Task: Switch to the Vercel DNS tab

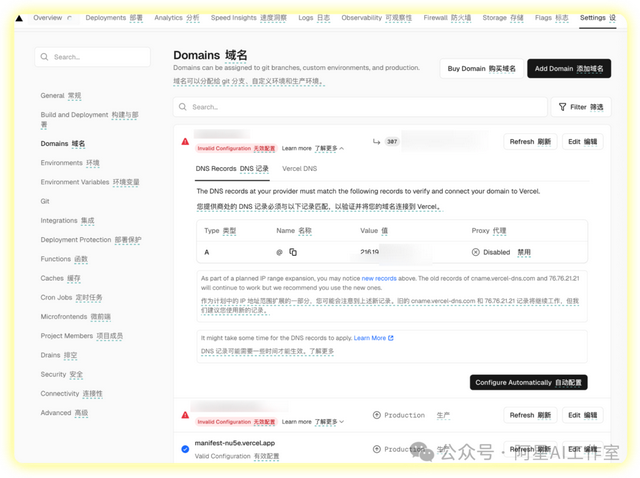Action: [299, 169]
